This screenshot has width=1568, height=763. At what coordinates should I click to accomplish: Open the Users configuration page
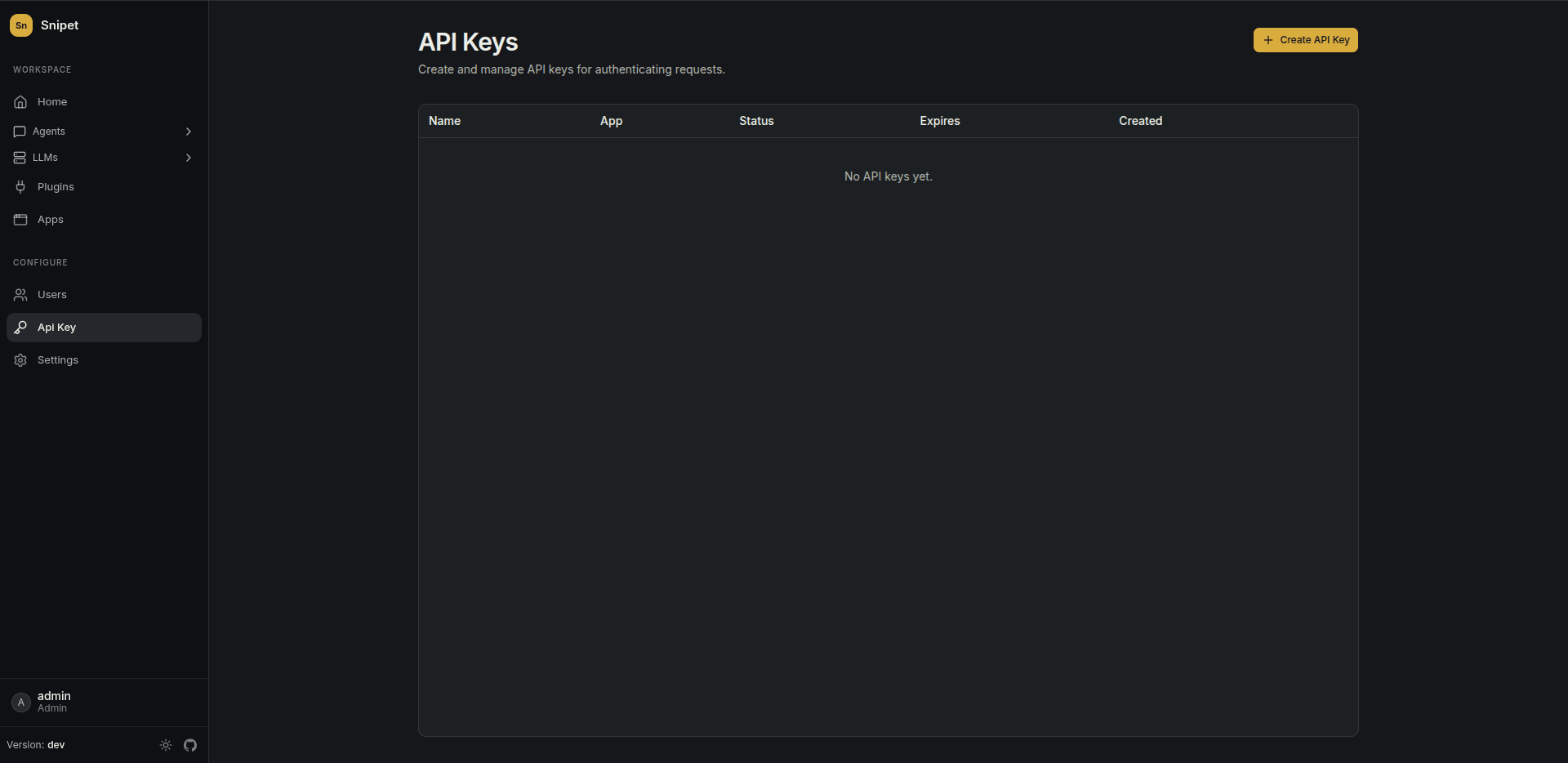click(104, 295)
